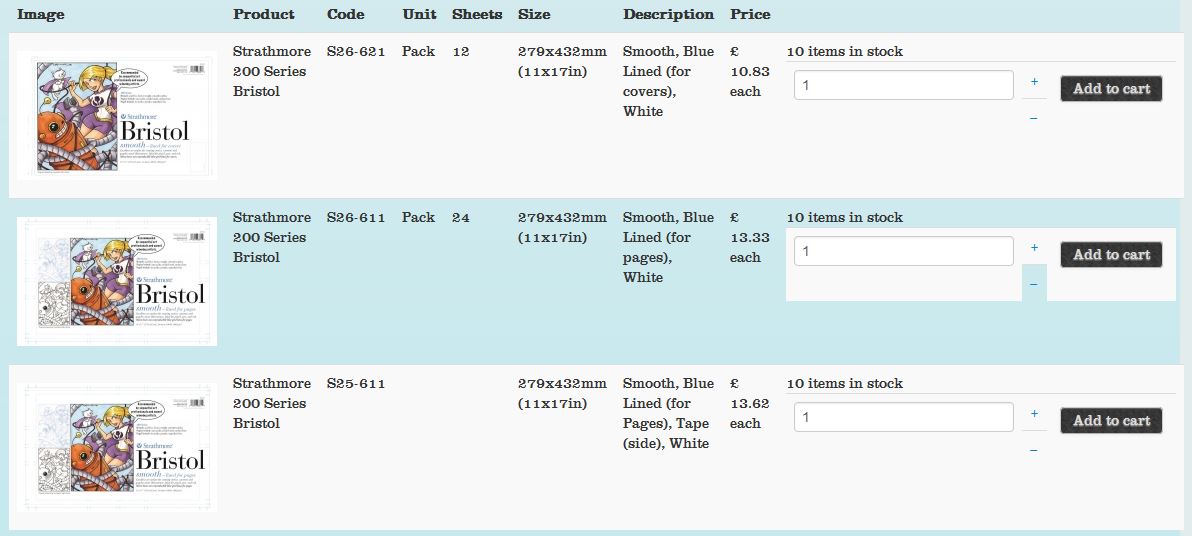The image size is (1192, 536).
Task: Open the Bristol pages pad image for S26-611
Action: click(x=117, y=281)
